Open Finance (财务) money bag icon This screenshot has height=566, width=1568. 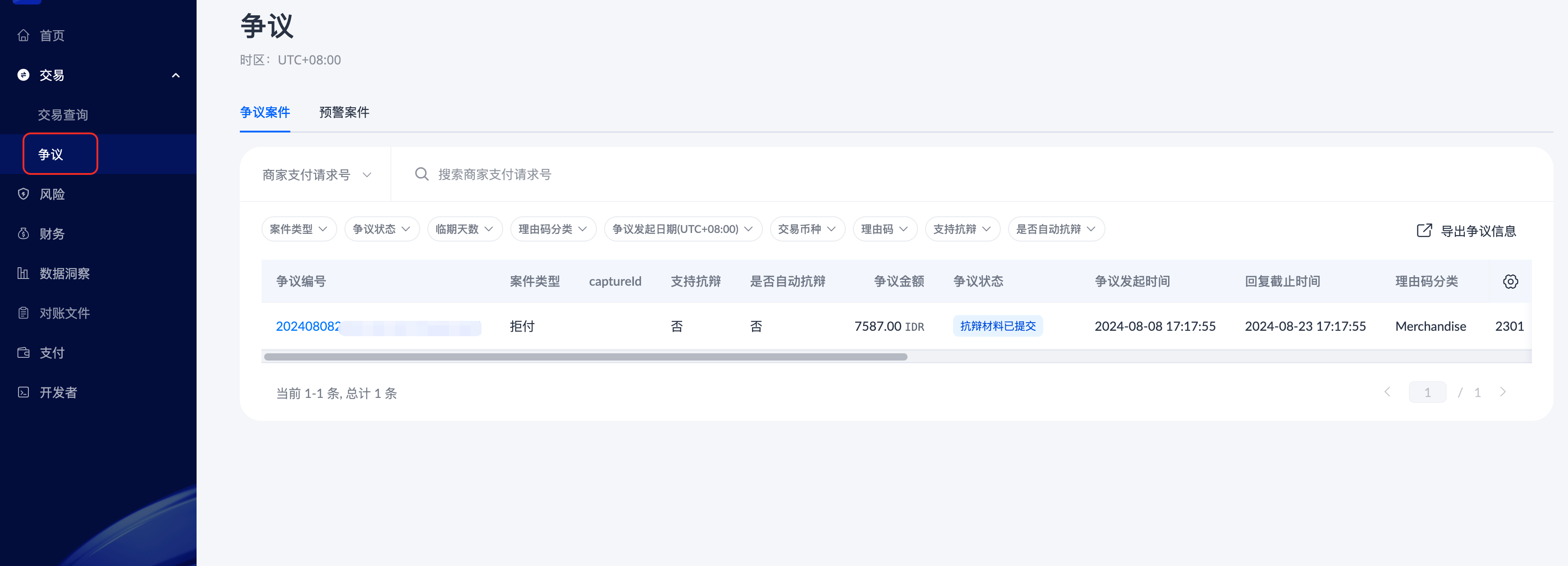[23, 234]
